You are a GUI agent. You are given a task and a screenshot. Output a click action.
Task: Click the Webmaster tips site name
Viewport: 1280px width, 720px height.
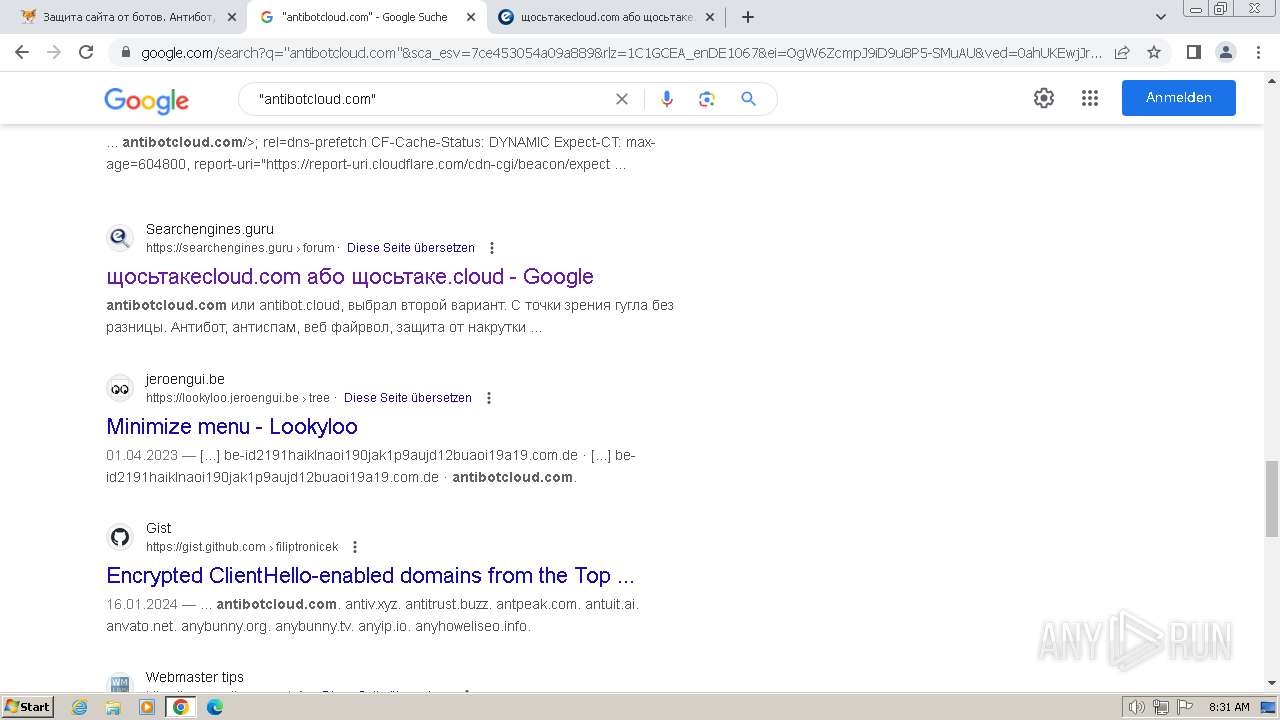pos(195,677)
